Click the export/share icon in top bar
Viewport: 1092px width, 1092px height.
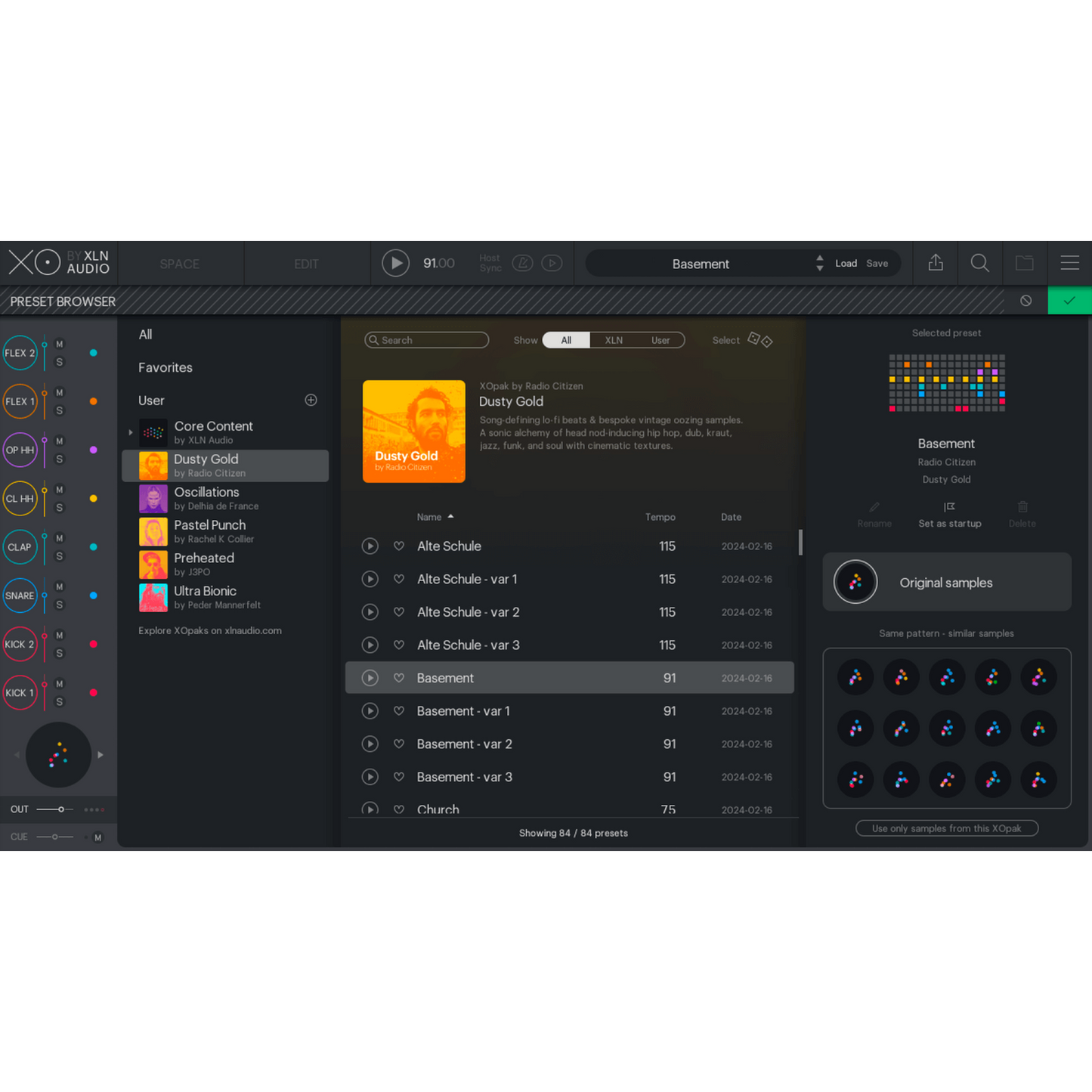[936, 263]
